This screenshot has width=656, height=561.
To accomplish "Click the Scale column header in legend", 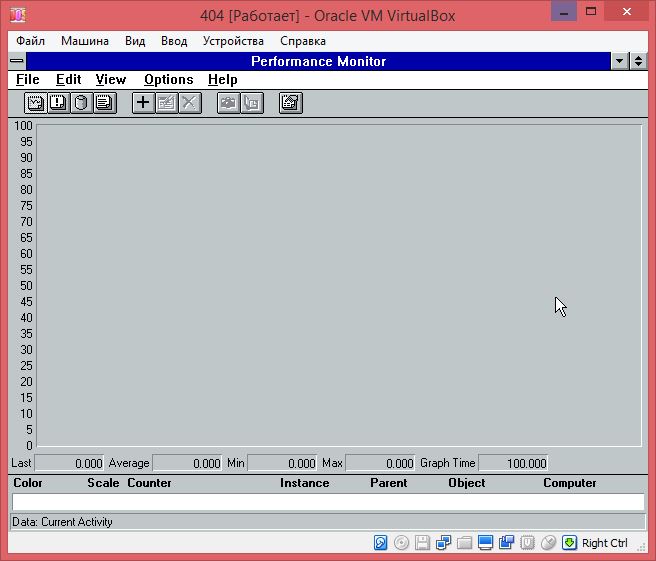I will click(x=103, y=483).
